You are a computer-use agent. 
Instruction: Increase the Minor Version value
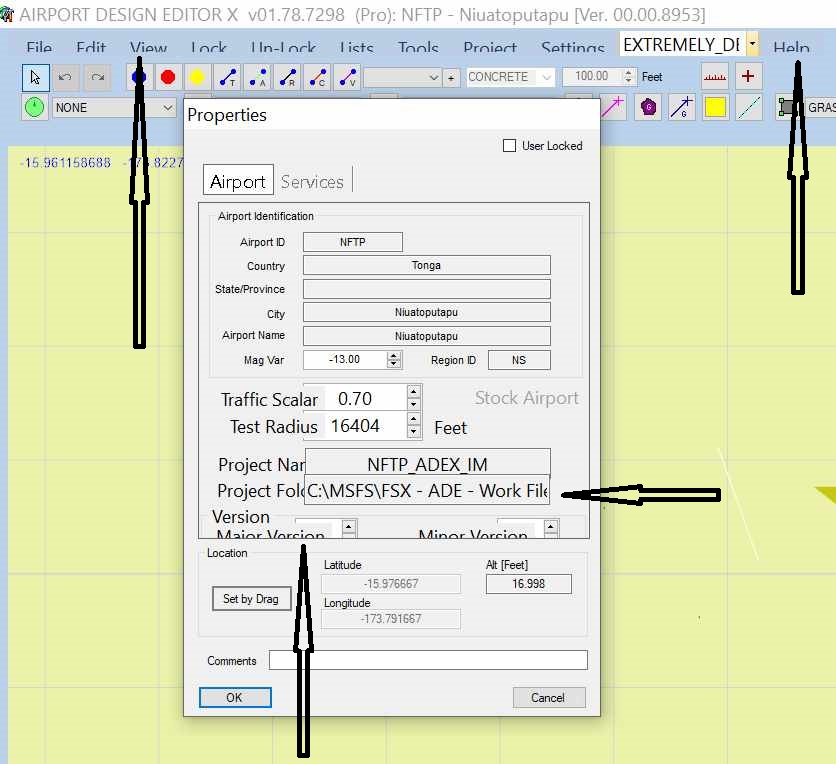[551, 527]
